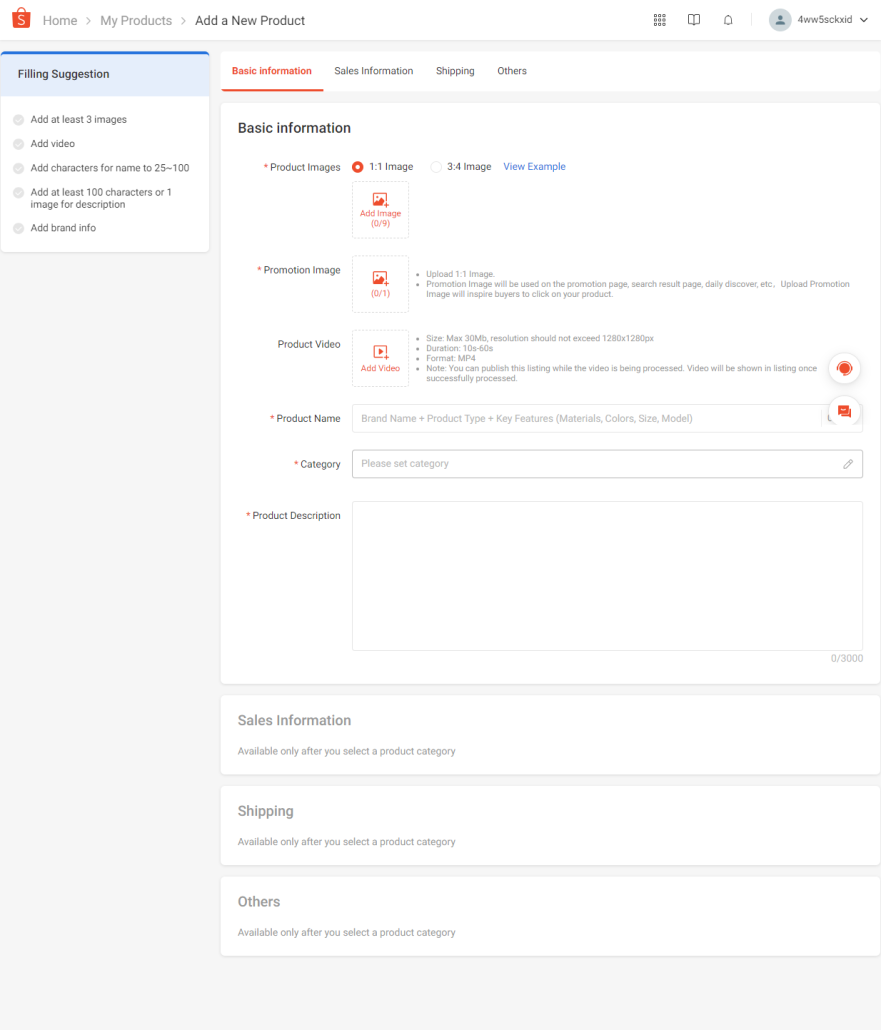The width and height of the screenshot is (881, 1030).
Task: Switch to the Shipping tab
Action: pyautogui.click(x=455, y=71)
